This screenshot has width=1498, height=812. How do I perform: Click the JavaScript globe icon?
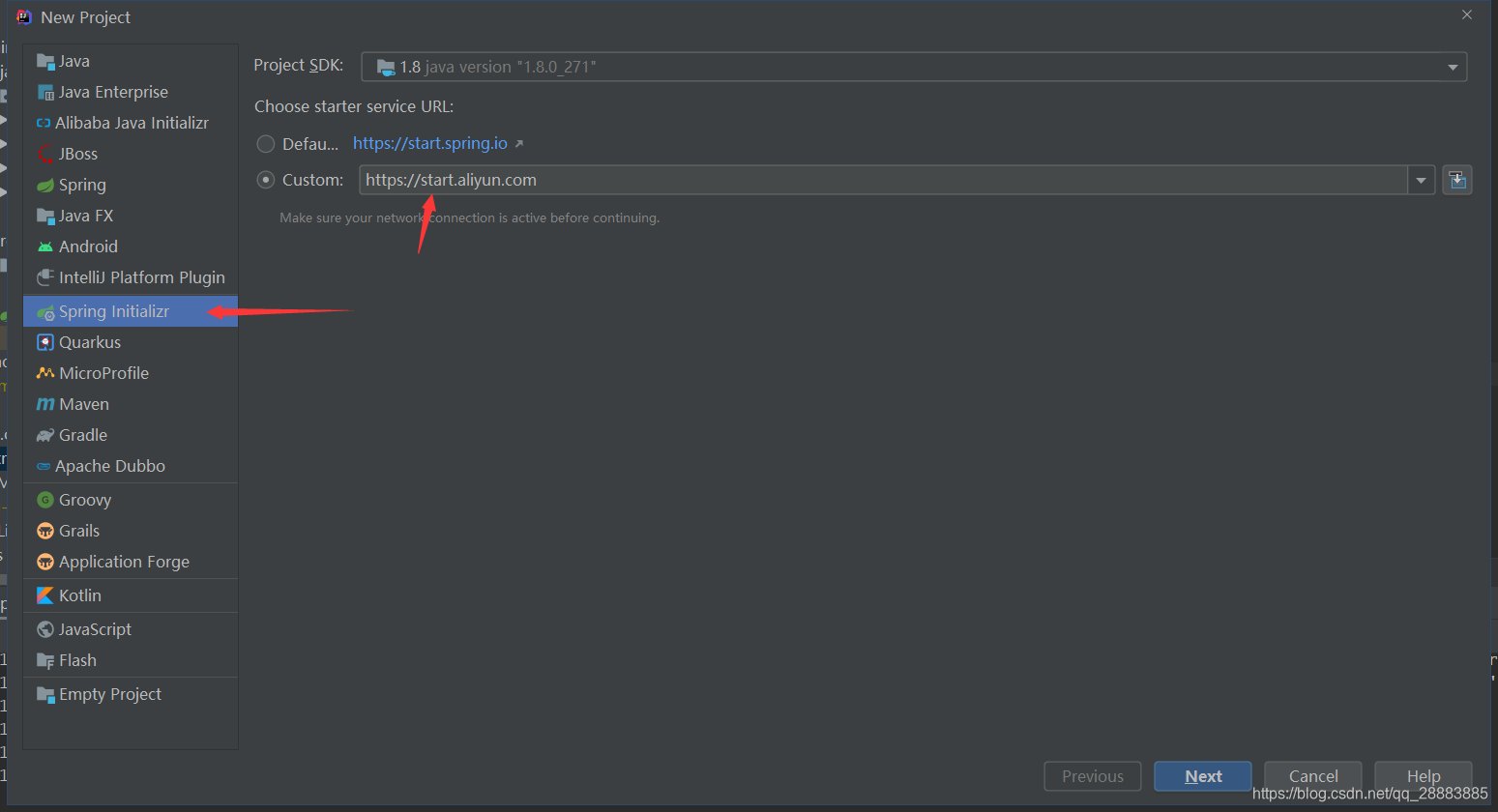click(45, 629)
